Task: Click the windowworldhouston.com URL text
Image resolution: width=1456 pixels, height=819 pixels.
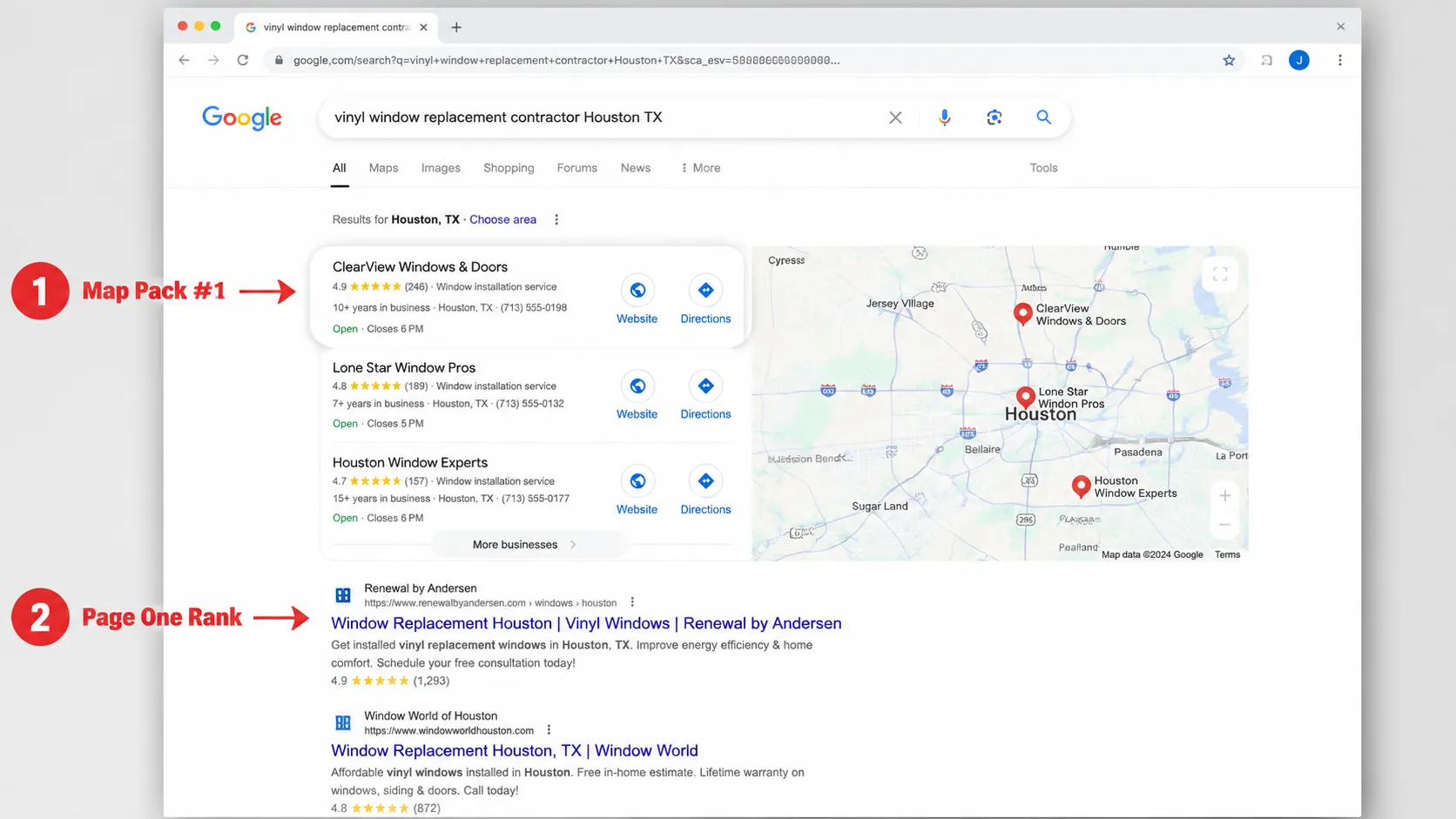Action: (x=448, y=730)
